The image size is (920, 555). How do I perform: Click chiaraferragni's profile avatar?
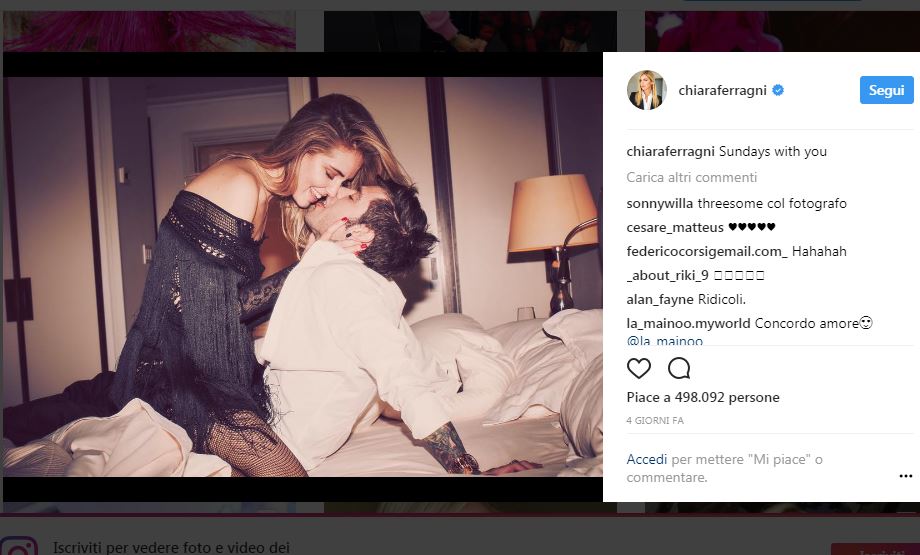pos(646,90)
